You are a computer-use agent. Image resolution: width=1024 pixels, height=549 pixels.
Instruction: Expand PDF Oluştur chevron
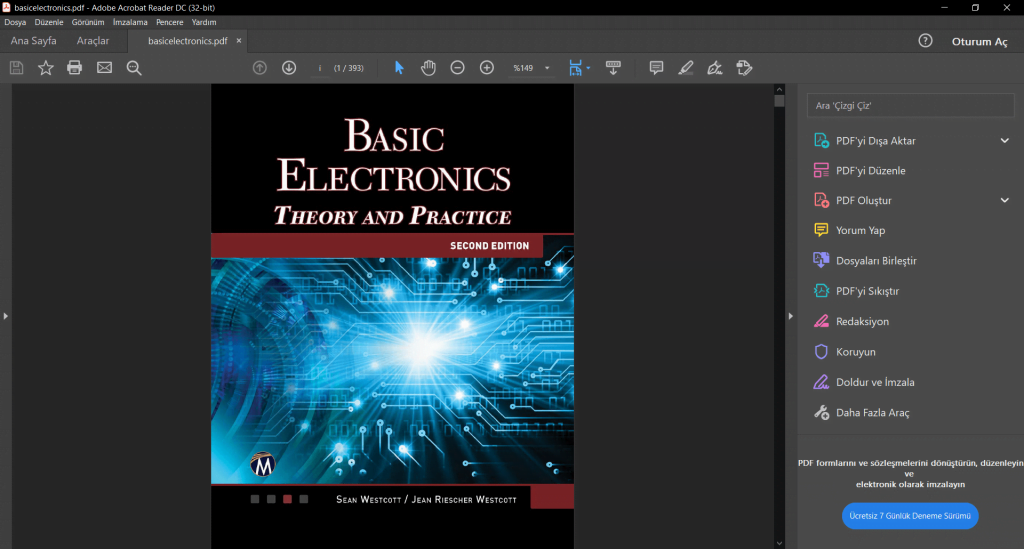tap(1004, 200)
